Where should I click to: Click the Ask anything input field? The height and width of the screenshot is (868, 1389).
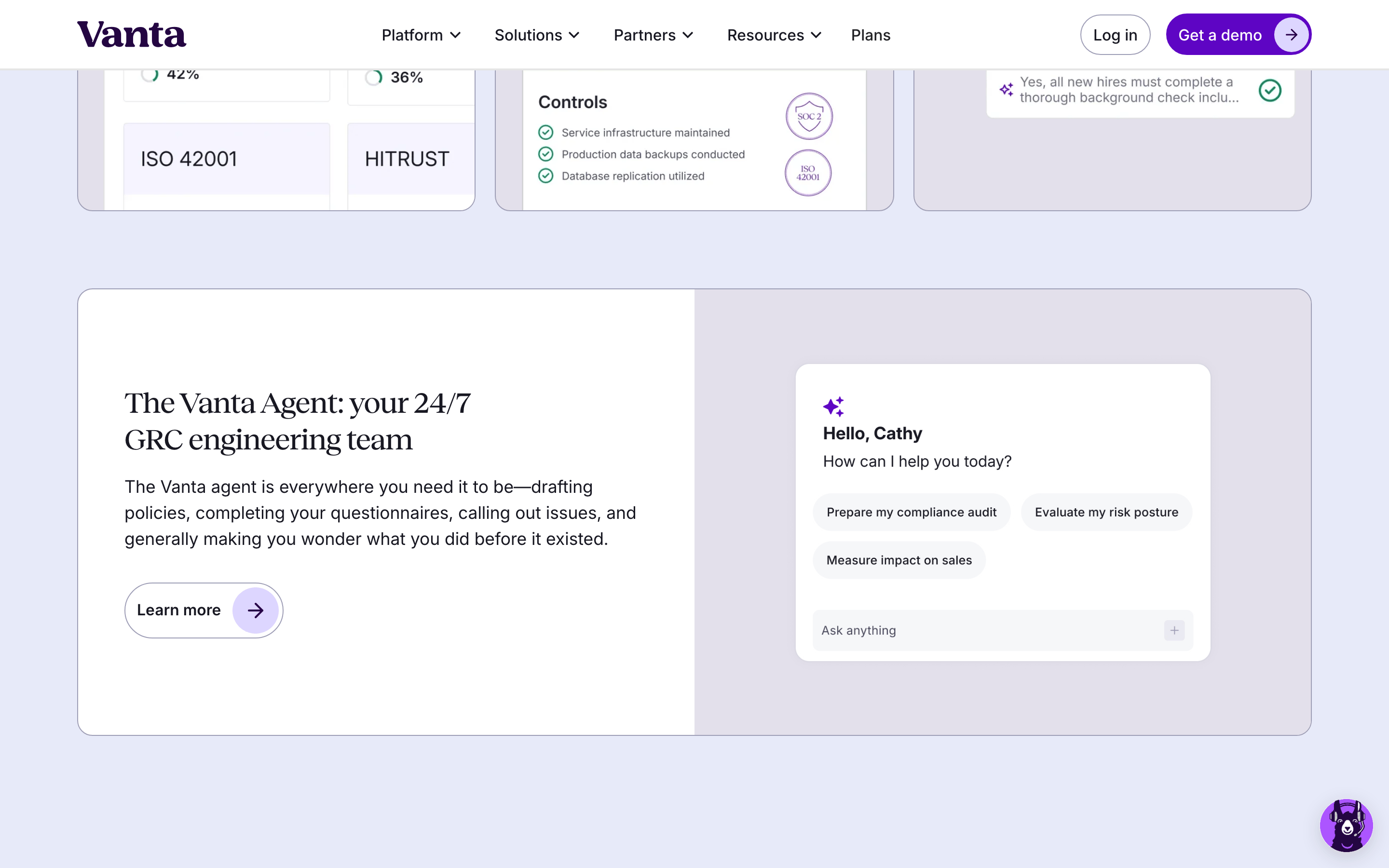click(x=1003, y=630)
